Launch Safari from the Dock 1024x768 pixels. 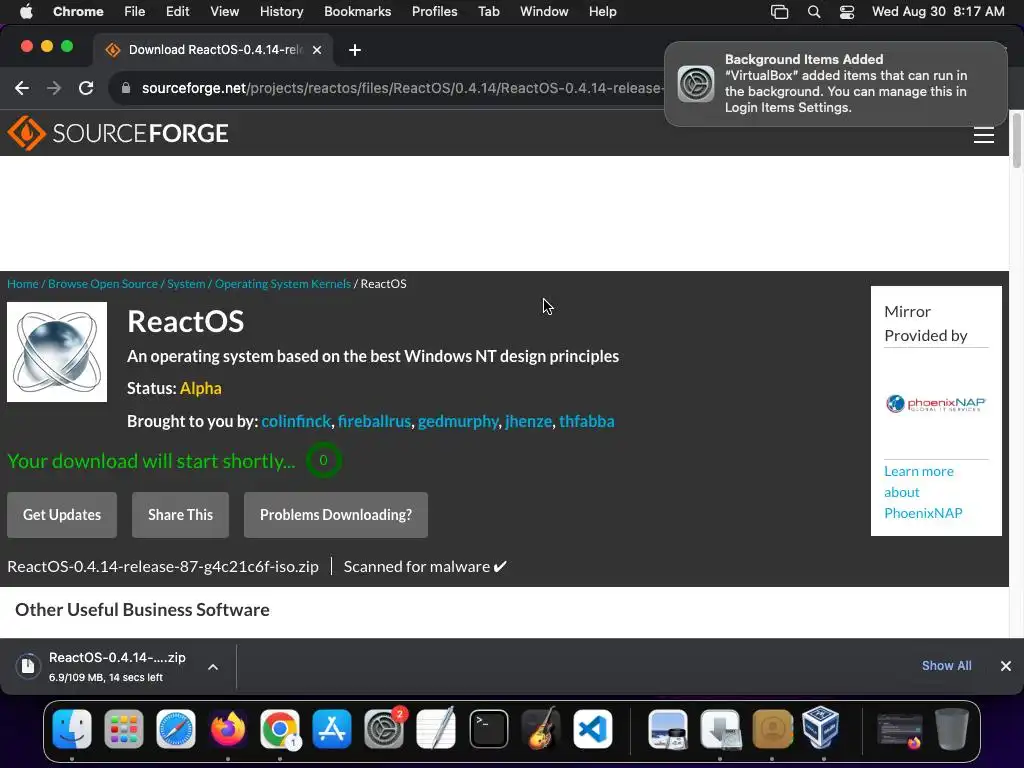[x=176, y=729]
